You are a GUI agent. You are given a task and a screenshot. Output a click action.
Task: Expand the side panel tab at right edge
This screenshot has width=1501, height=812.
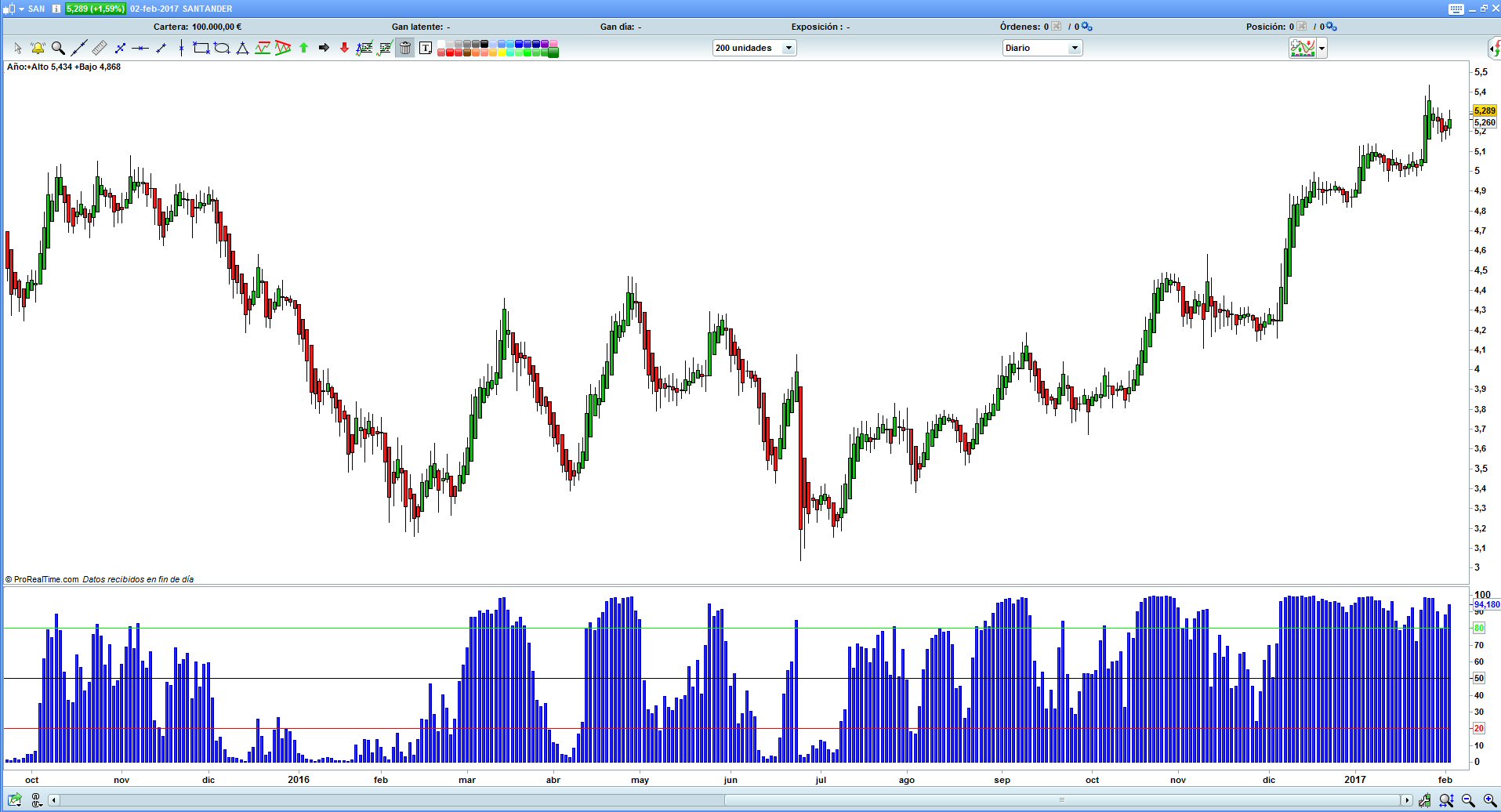(1495, 48)
